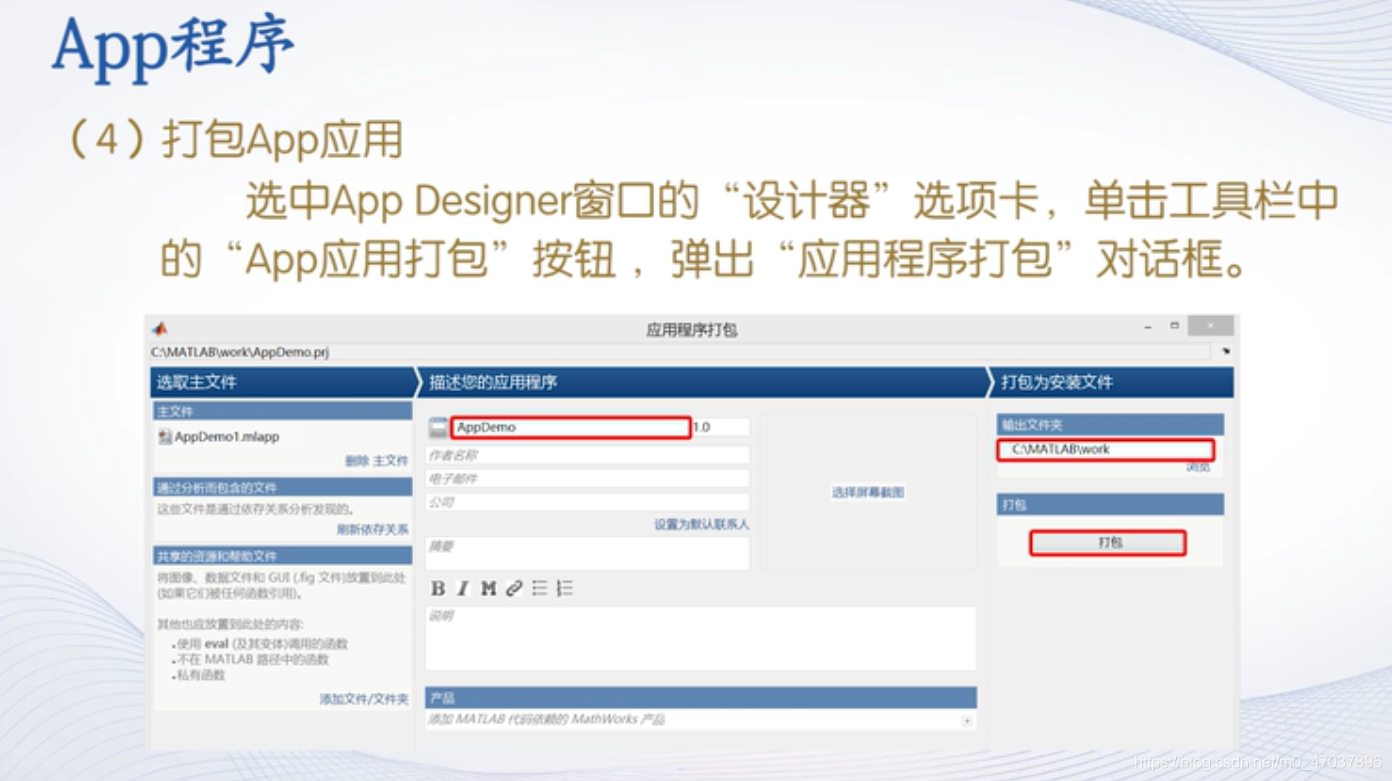Viewport: 1392px width, 781px height.
Task: Click the plus icon in the 产品 row
Action: pyautogui.click(x=967, y=720)
